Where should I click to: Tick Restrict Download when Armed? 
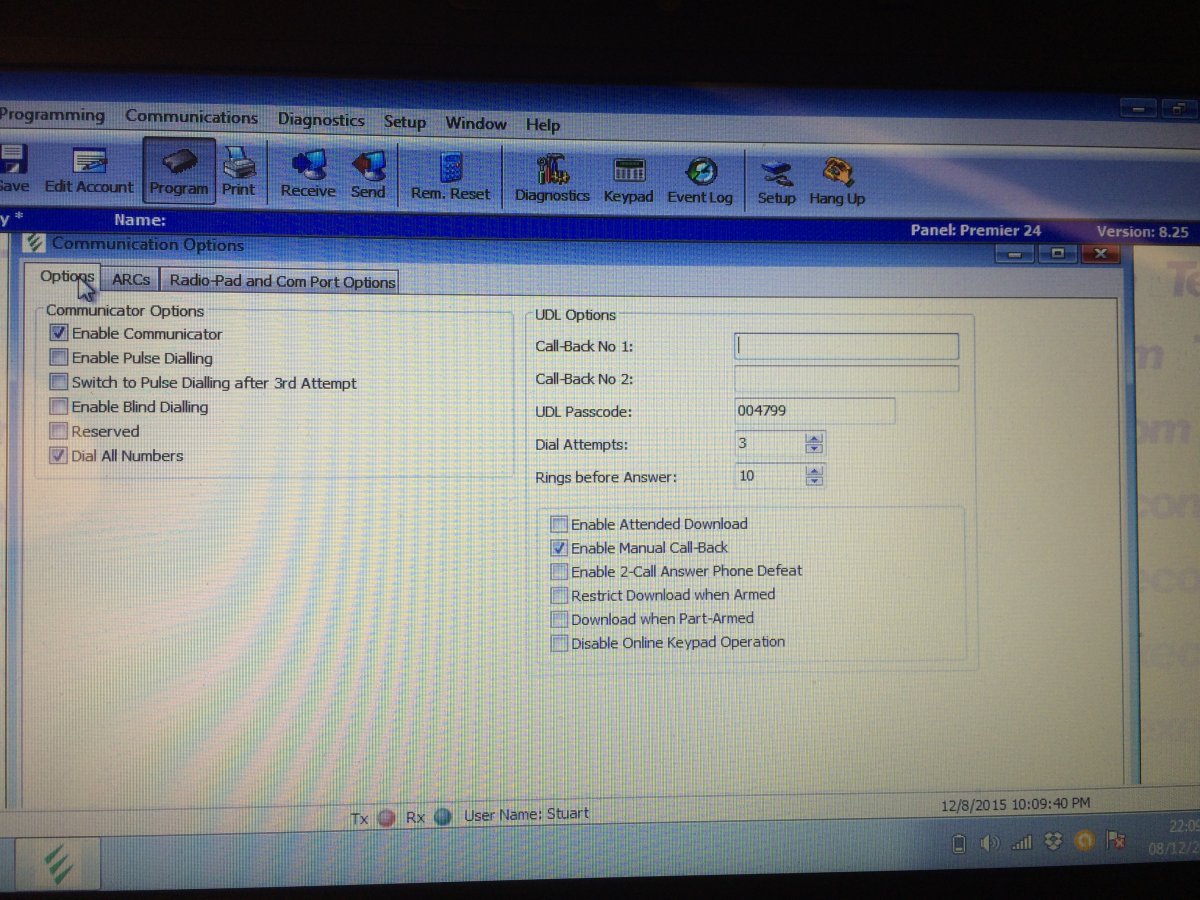tap(559, 596)
